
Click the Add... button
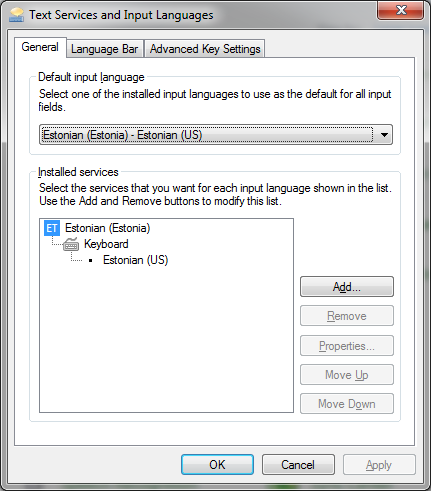(x=347, y=287)
